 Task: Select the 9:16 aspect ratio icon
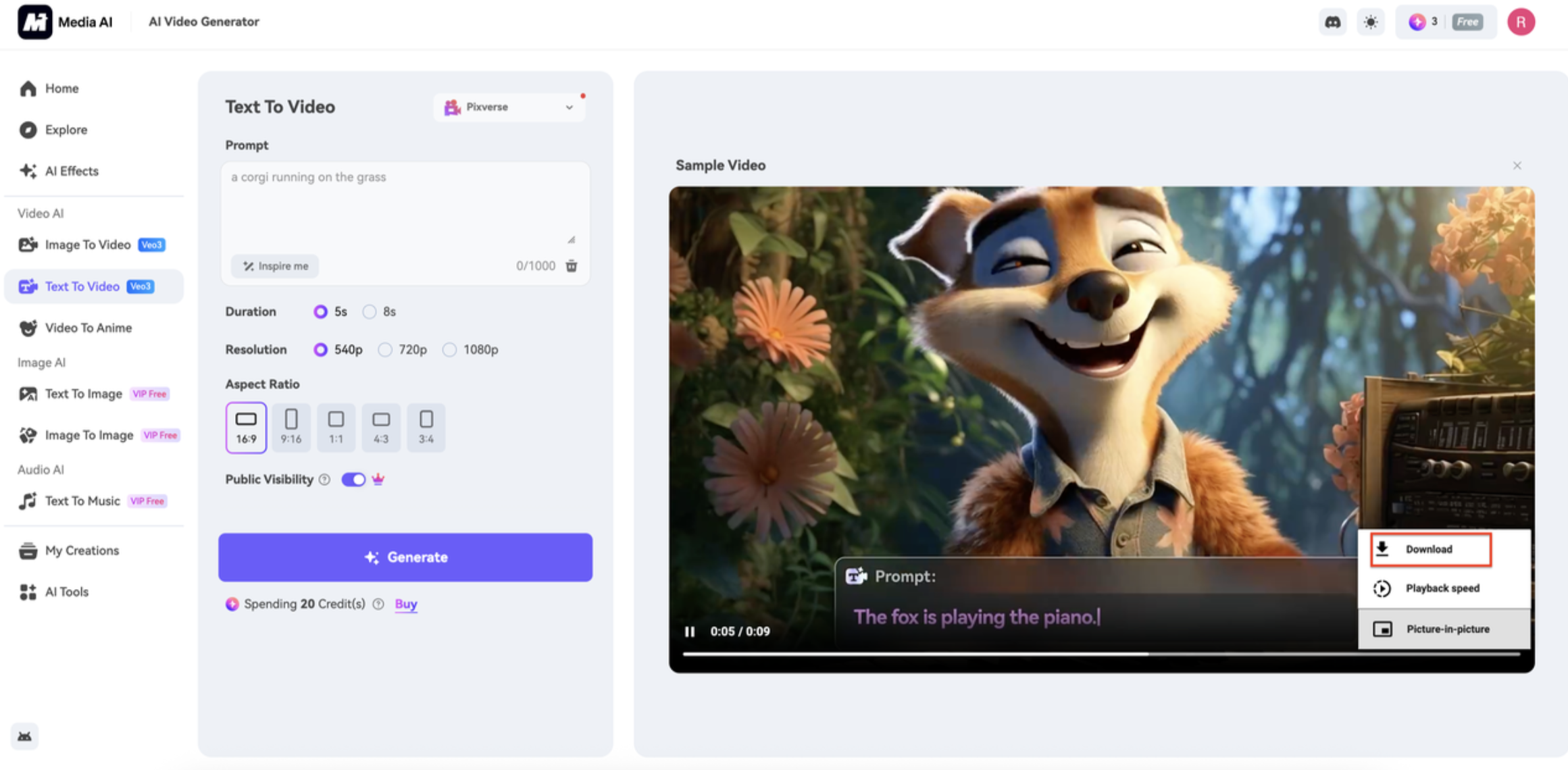click(x=291, y=427)
